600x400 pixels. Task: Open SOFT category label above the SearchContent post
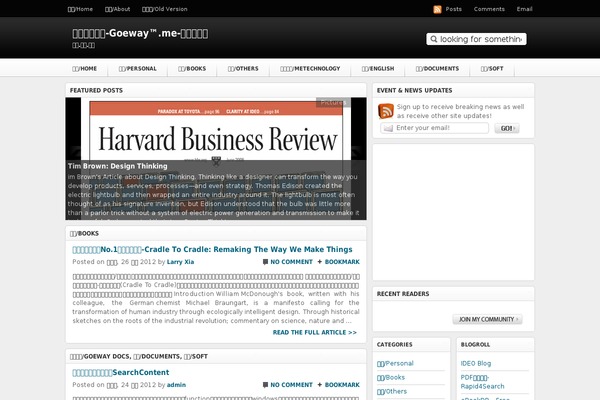point(196,356)
